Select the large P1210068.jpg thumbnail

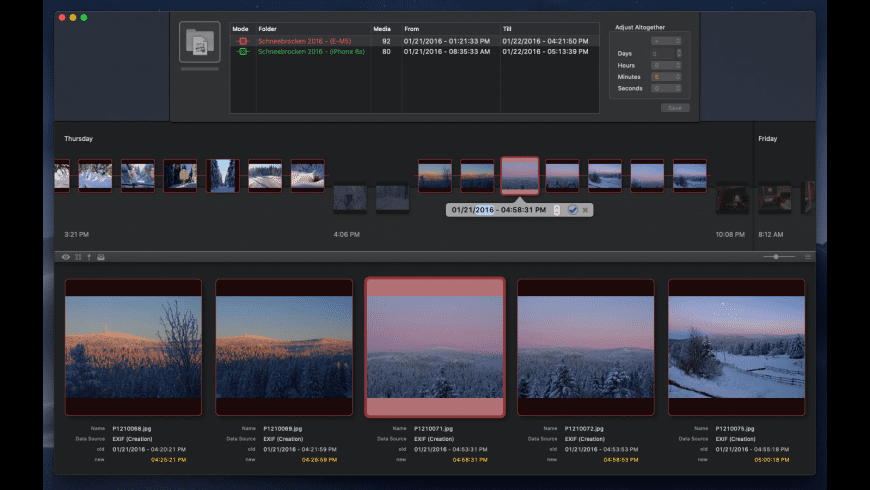coord(133,347)
